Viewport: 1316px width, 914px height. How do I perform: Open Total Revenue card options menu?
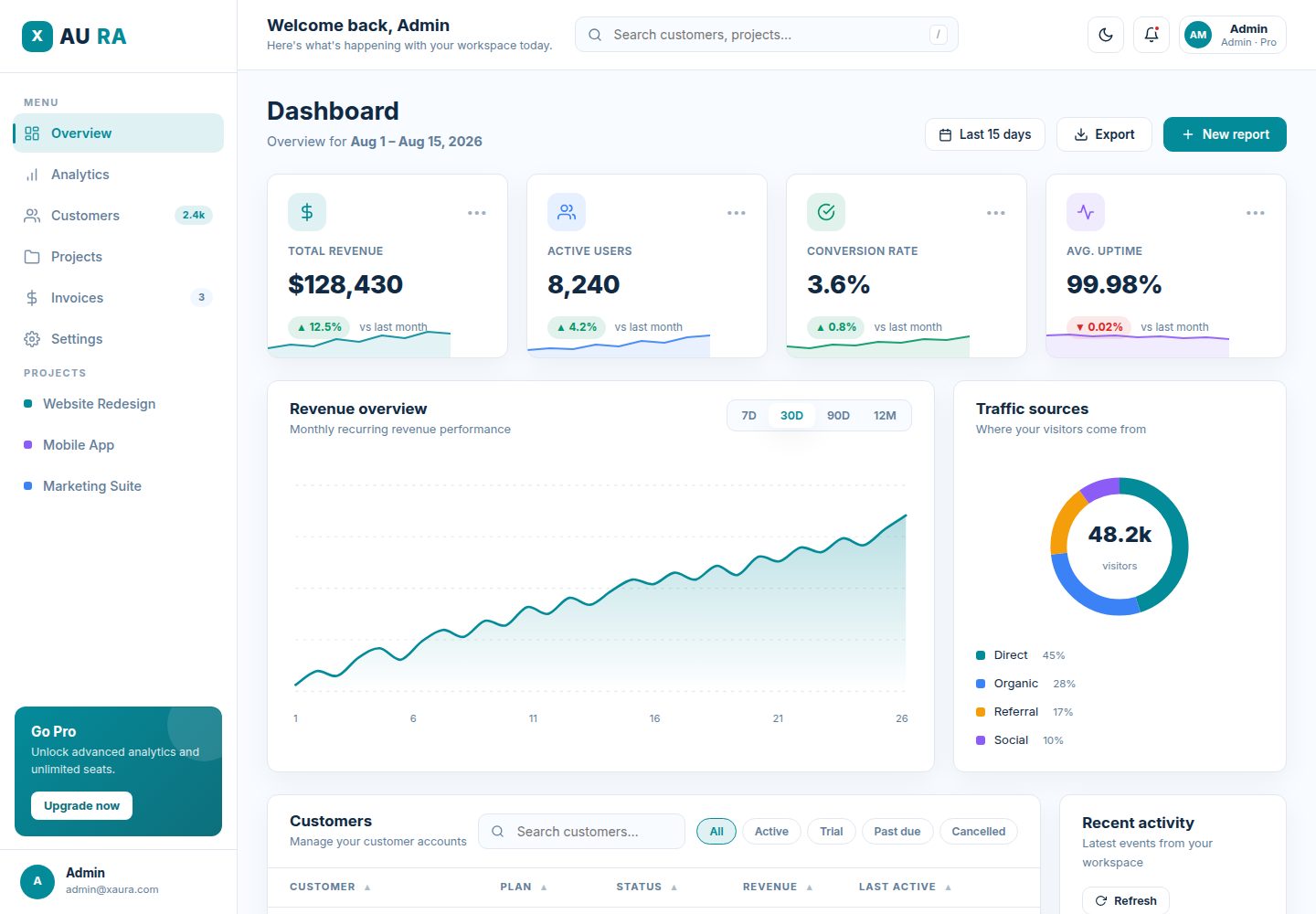pos(477,213)
